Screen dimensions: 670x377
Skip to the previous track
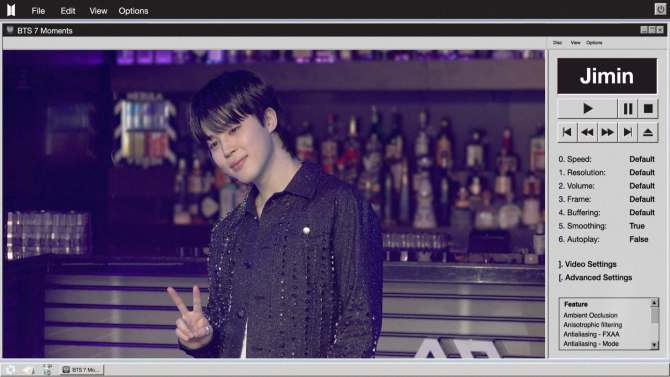[x=567, y=133]
